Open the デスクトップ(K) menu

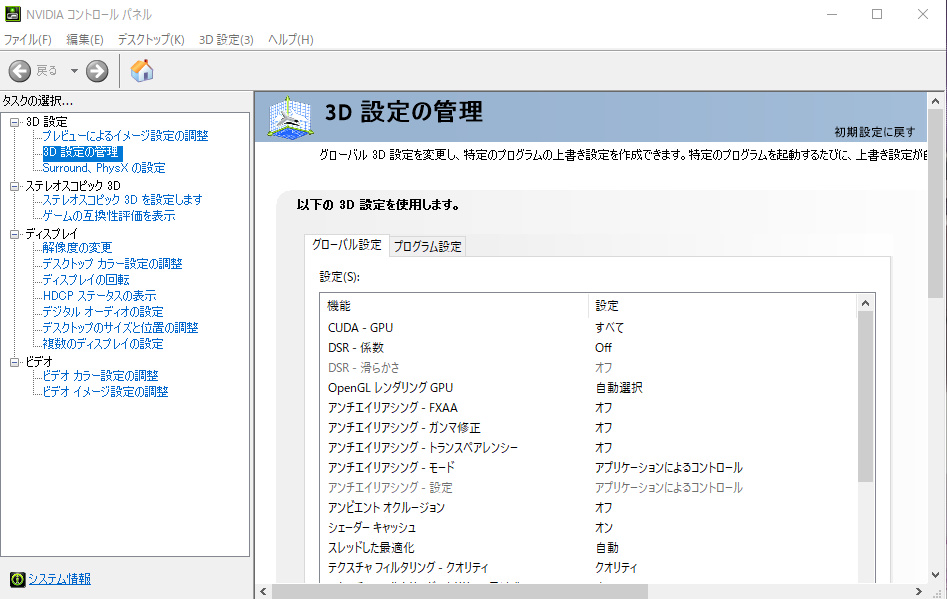(151, 40)
